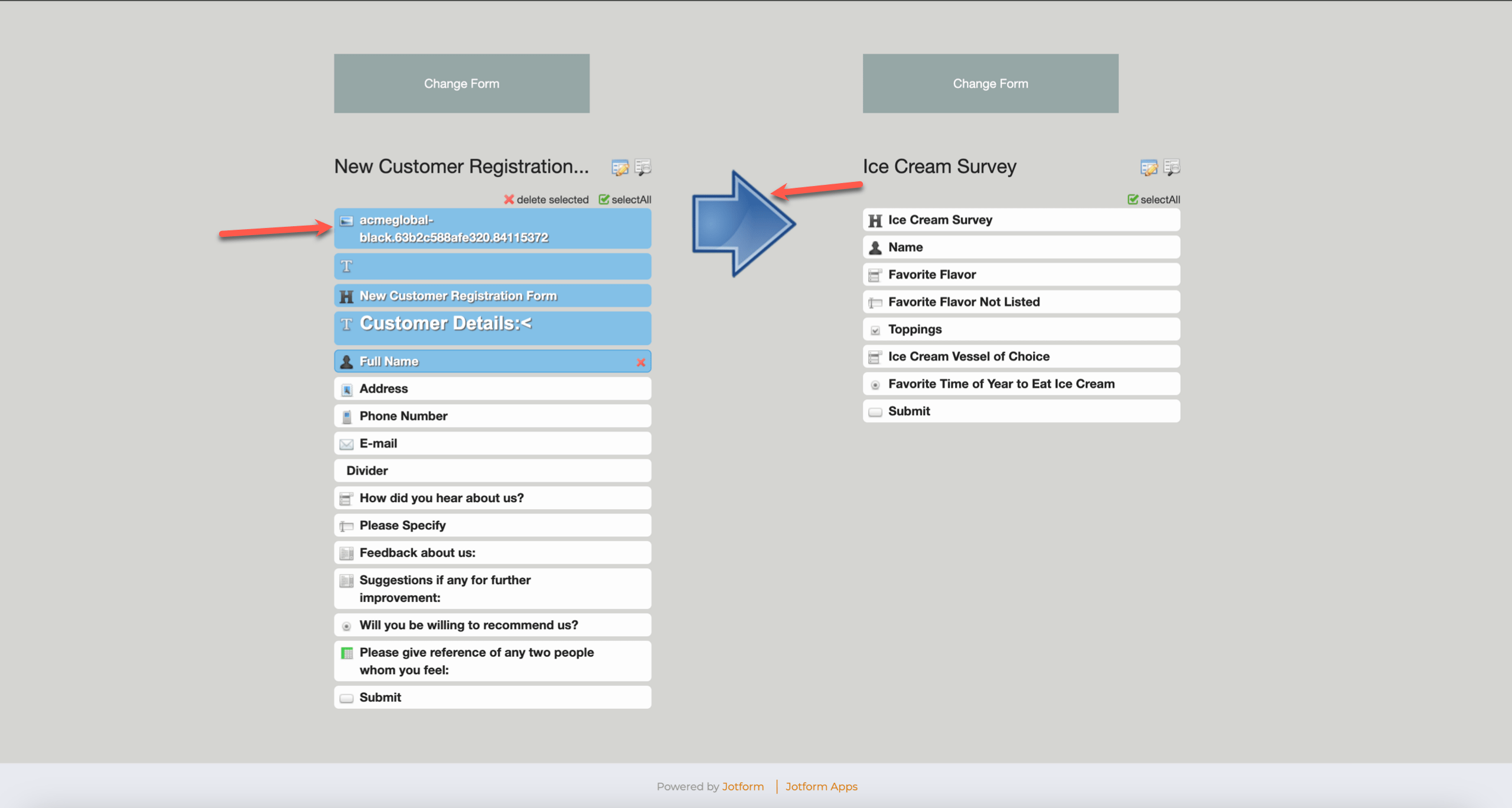Select the Address field icon
This screenshot has width=1512, height=808.
pyautogui.click(x=347, y=389)
